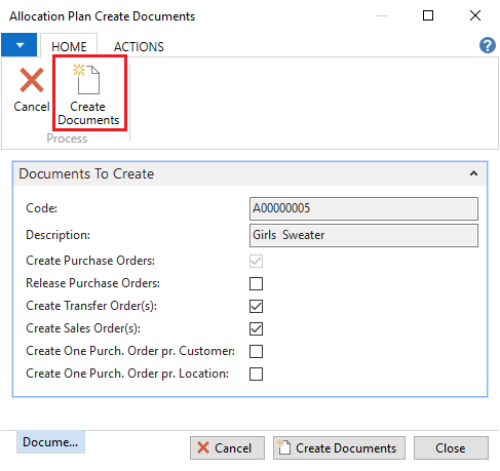
Task: Toggle the Create Purchase Orders checkbox
Action: point(256,261)
